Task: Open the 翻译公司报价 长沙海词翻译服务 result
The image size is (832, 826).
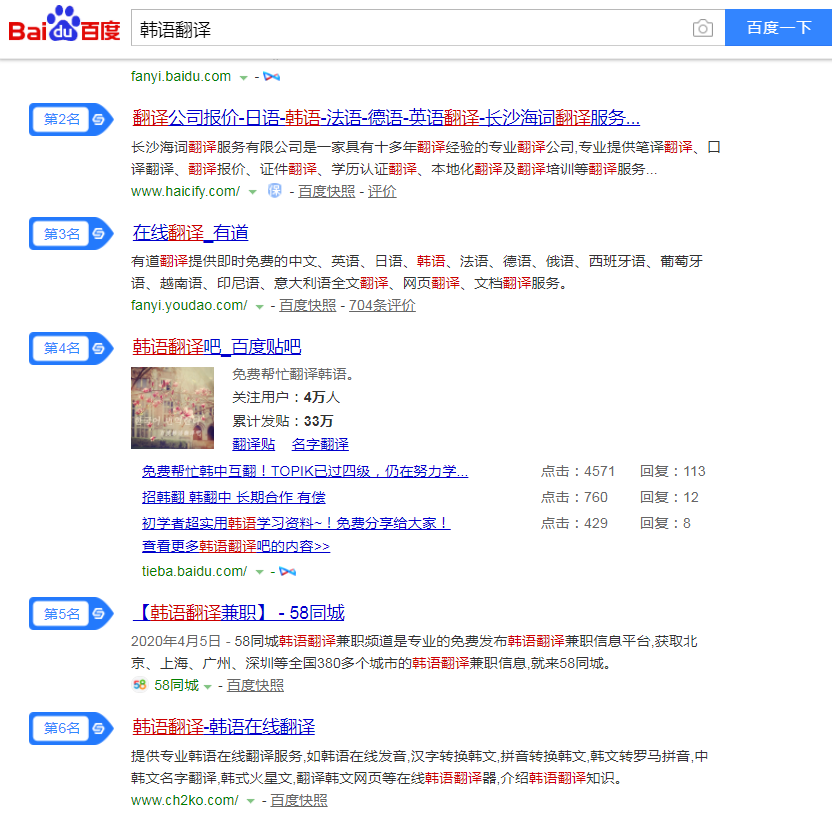Action: [386, 118]
